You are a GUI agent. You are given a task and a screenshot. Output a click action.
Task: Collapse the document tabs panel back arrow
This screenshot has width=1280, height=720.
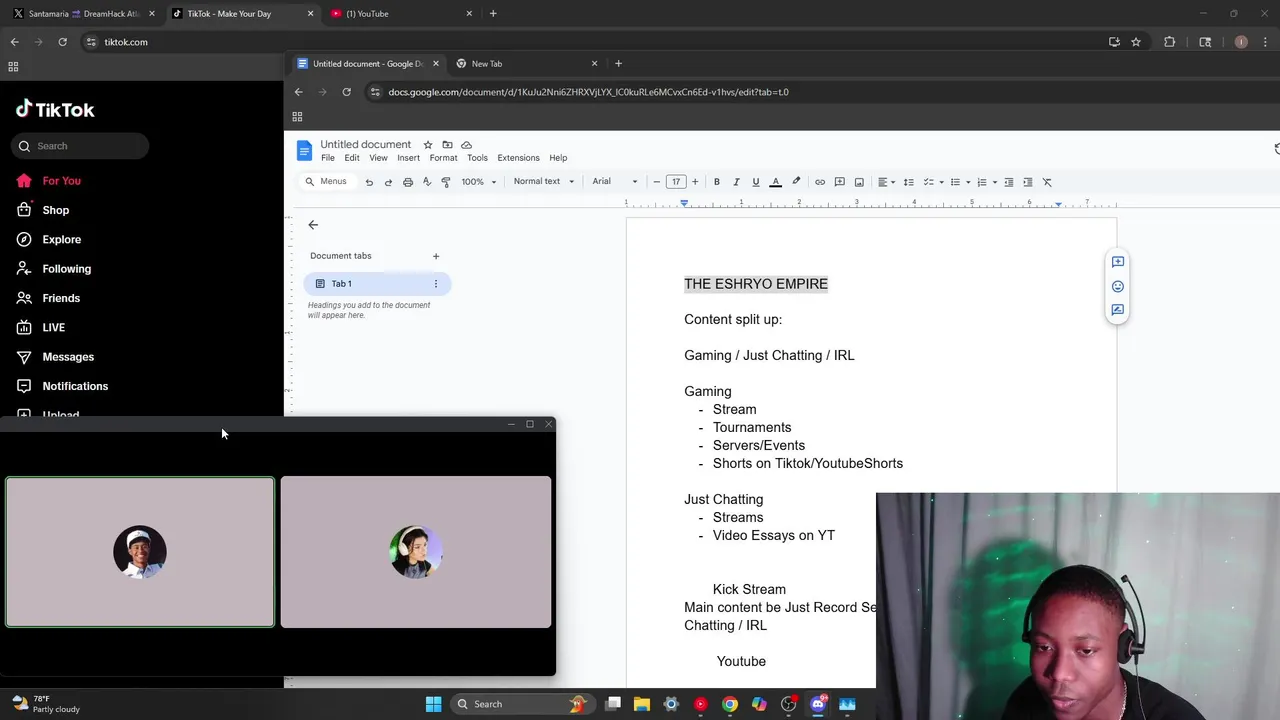[x=313, y=225]
